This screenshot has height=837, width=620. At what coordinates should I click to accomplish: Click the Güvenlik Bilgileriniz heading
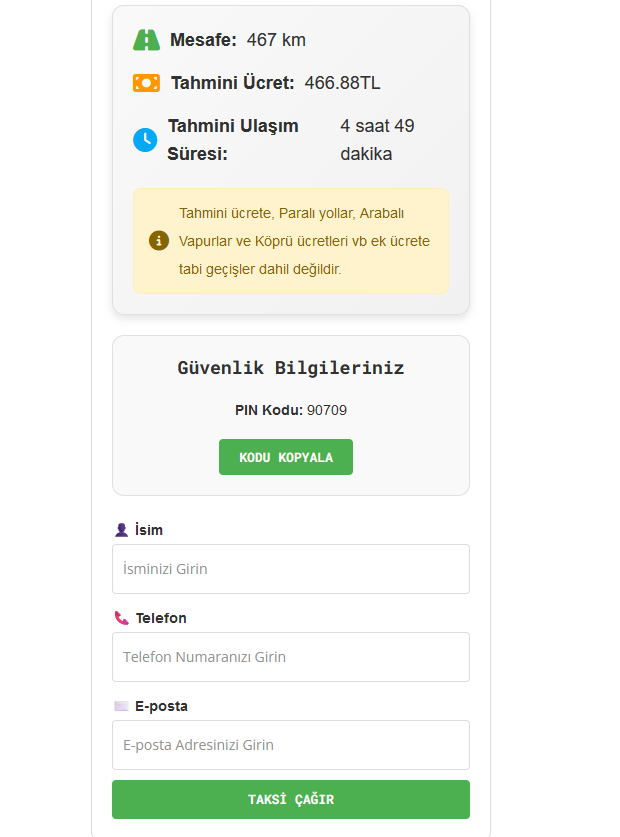tap(291, 368)
